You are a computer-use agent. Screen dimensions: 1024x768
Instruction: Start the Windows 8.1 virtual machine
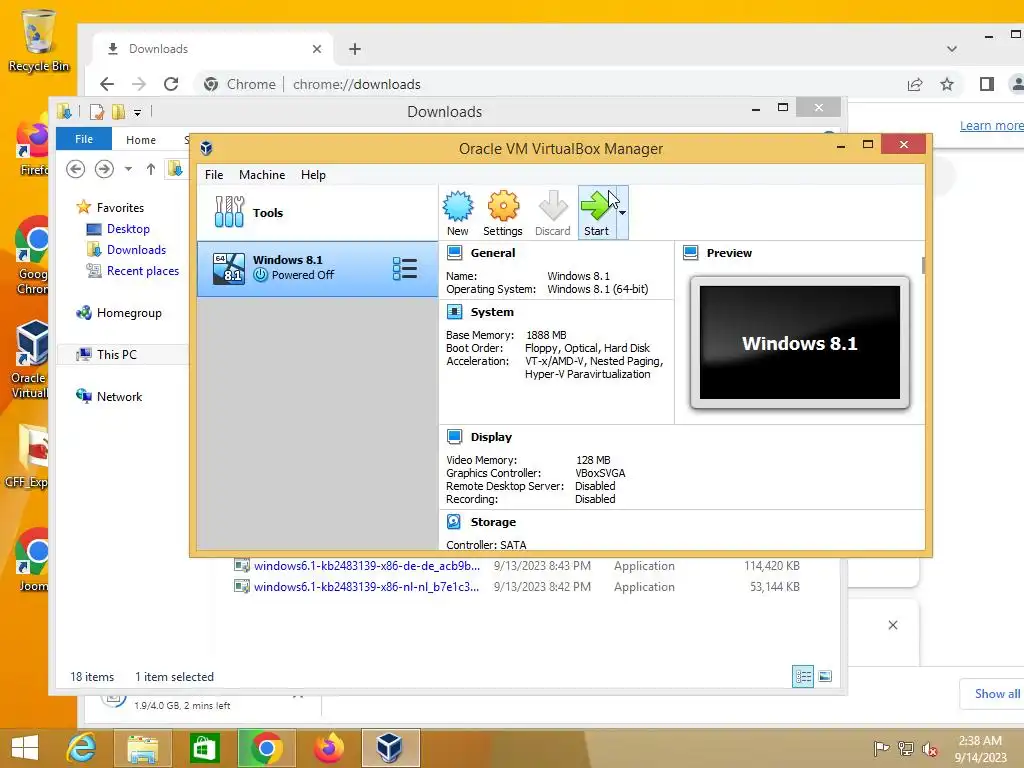pos(596,213)
